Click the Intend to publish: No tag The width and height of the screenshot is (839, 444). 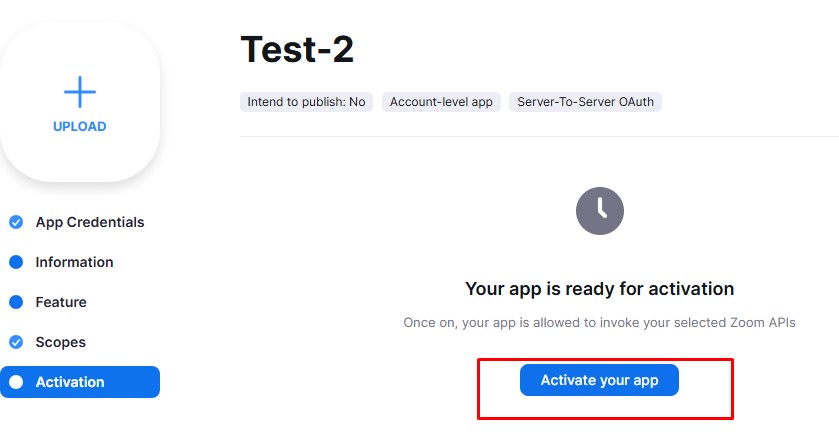coord(306,102)
